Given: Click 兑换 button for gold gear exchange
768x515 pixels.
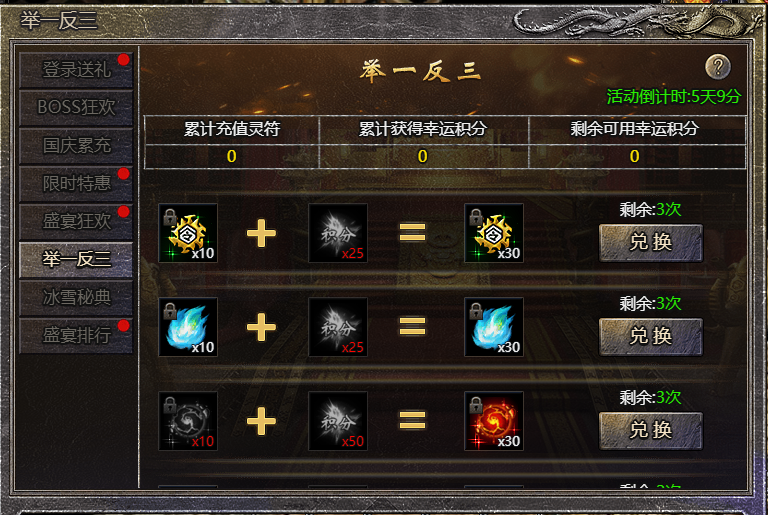Looking at the screenshot, I should pyautogui.click(x=651, y=243).
